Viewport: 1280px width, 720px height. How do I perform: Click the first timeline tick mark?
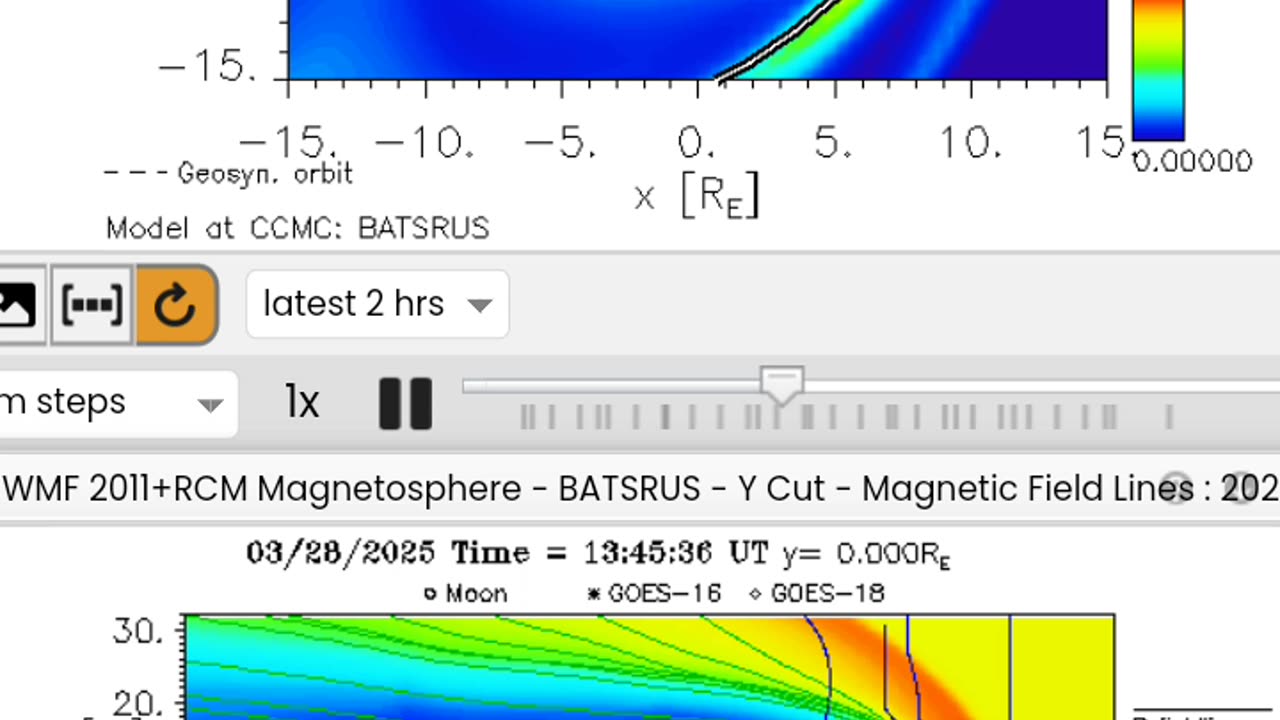coord(524,417)
